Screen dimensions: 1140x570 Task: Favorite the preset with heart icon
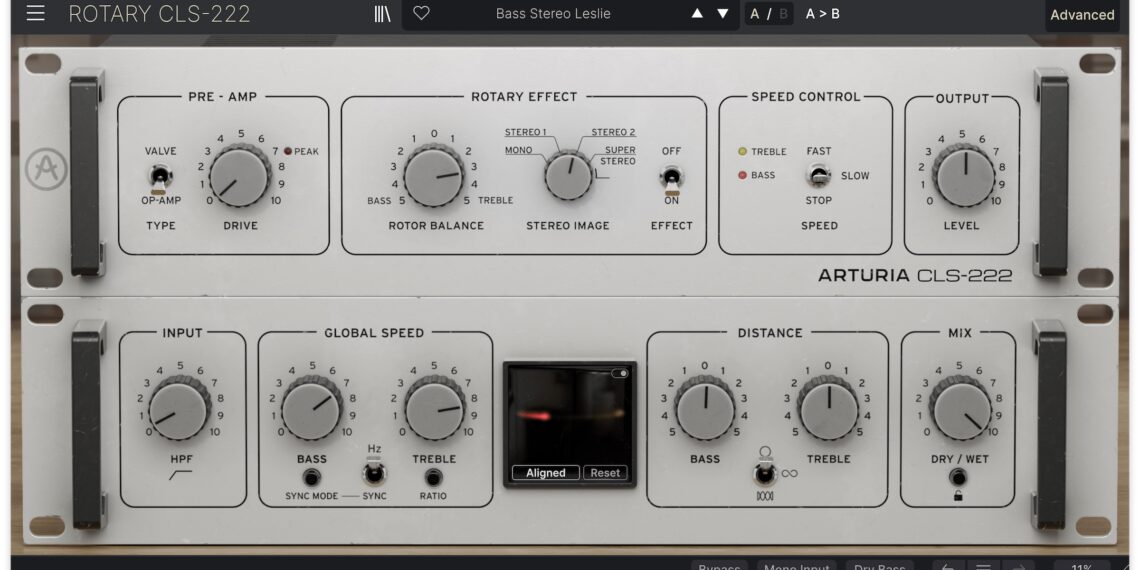tap(421, 14)
